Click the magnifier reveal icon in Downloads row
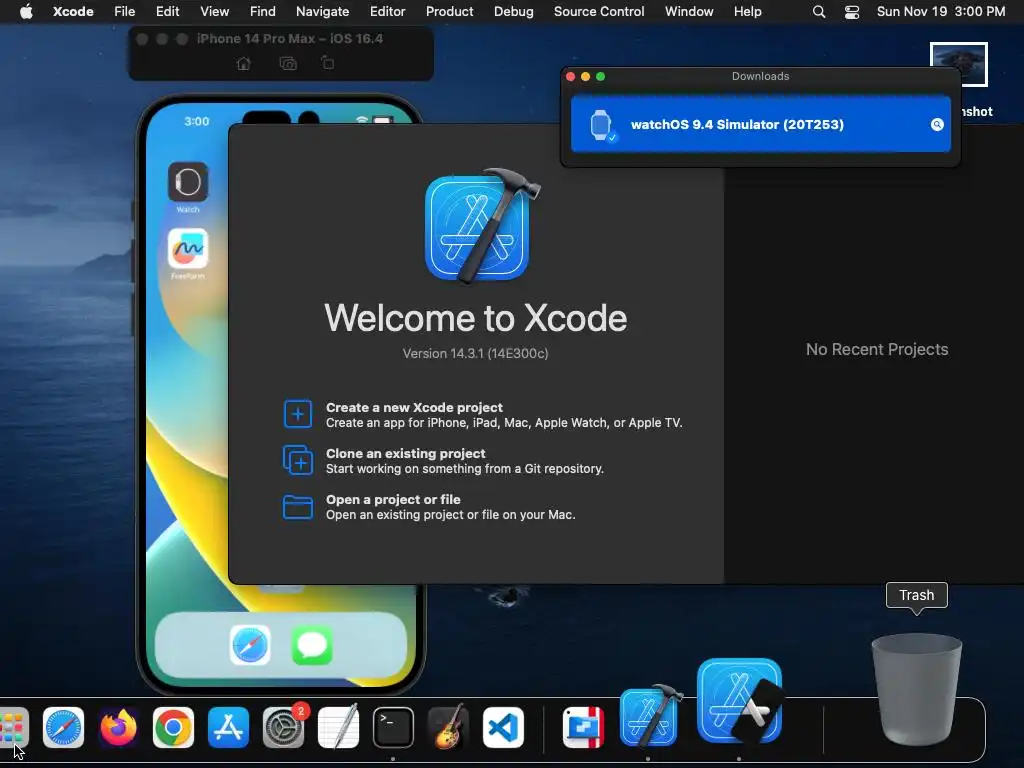1024x768 pixels. tap(937, 125)
